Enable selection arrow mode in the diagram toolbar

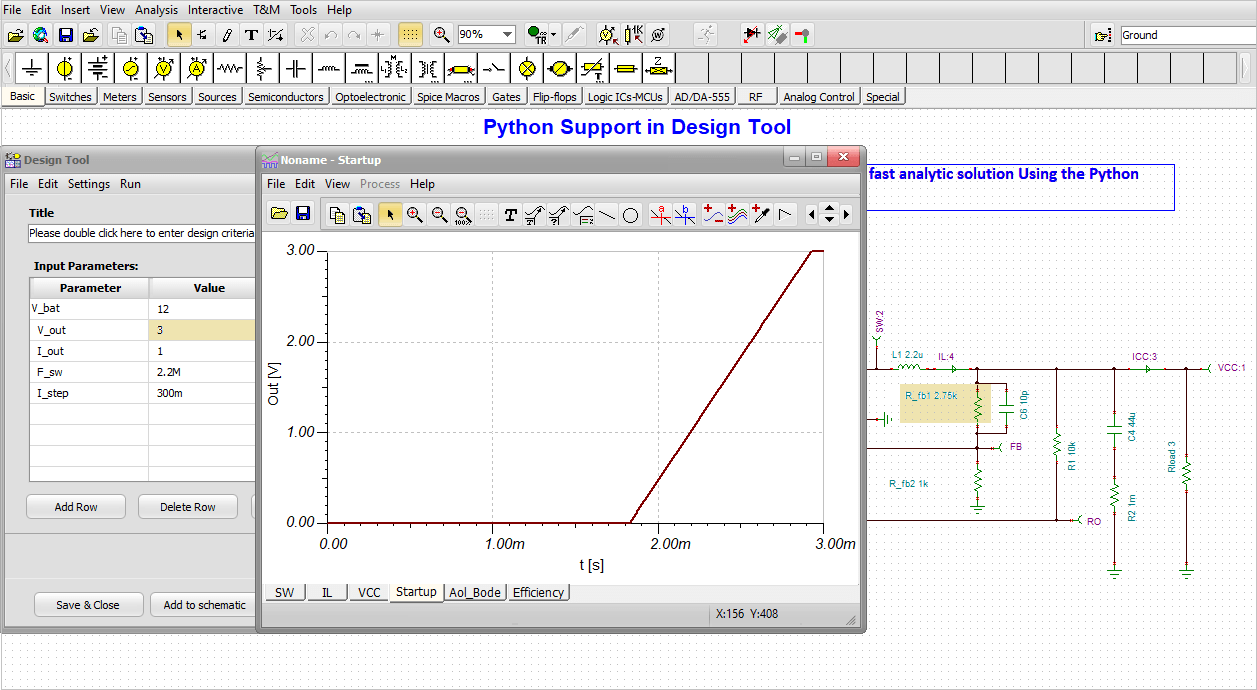pyautogui.click(x=390, y=214)
